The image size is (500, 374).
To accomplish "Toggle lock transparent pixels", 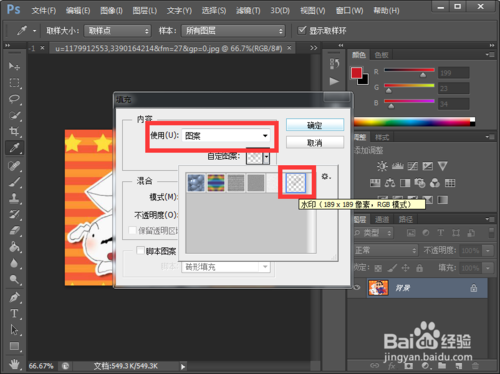I will point(378,268).
